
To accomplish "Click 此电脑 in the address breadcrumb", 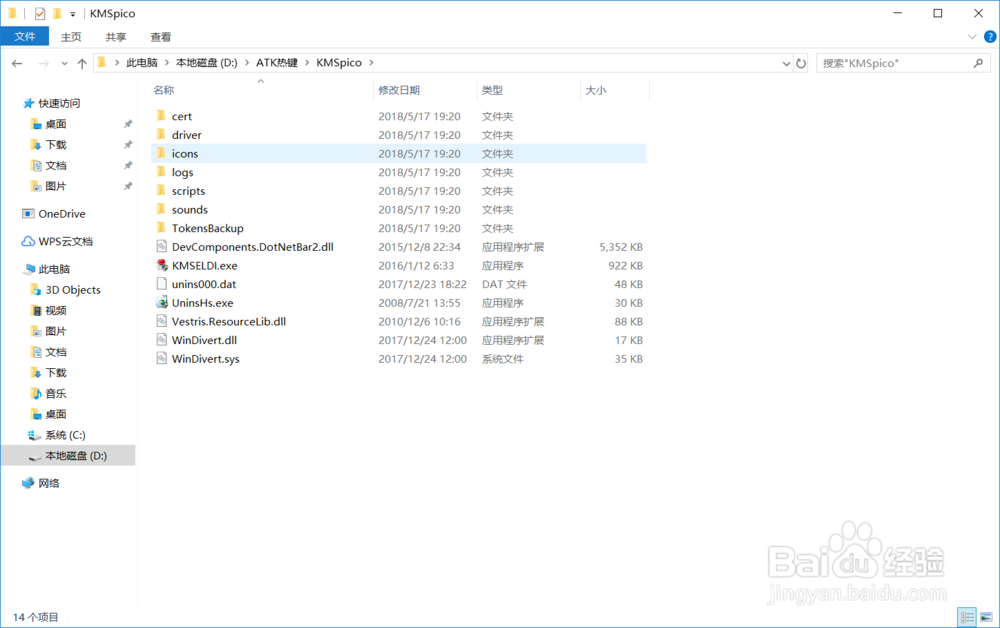I will [x=142, y=62].
